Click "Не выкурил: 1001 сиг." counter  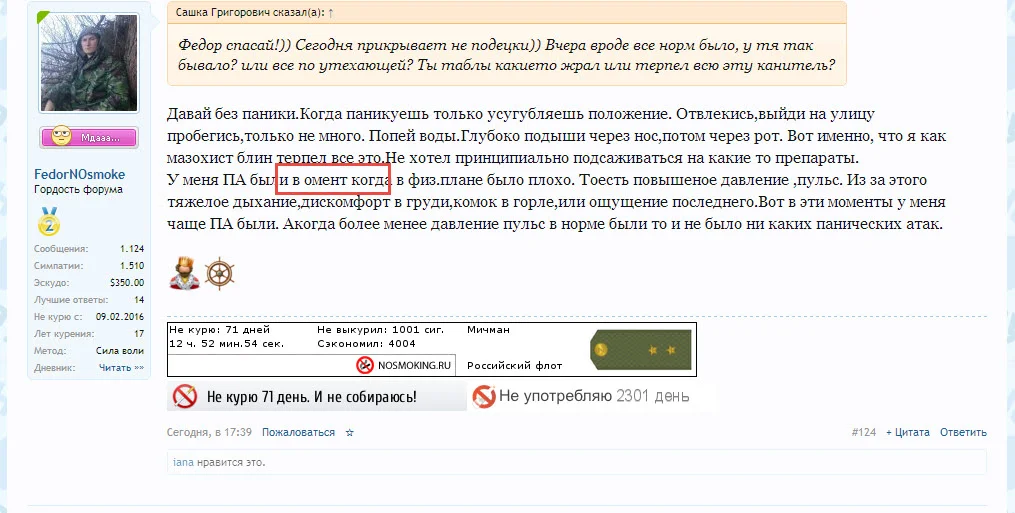coord(381,330)
